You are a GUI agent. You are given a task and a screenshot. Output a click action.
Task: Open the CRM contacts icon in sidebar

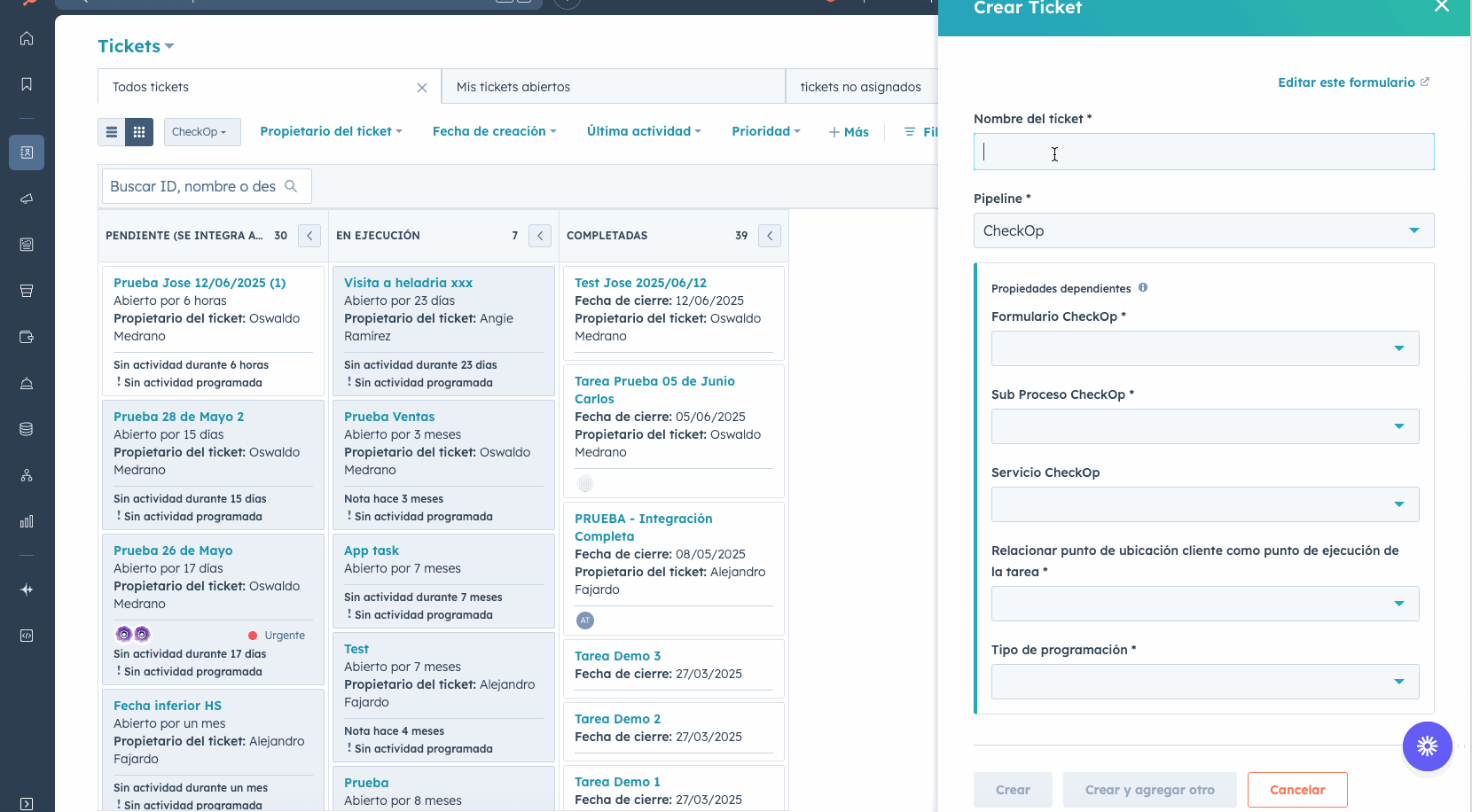pyautogui.click(x=27, y=152)
